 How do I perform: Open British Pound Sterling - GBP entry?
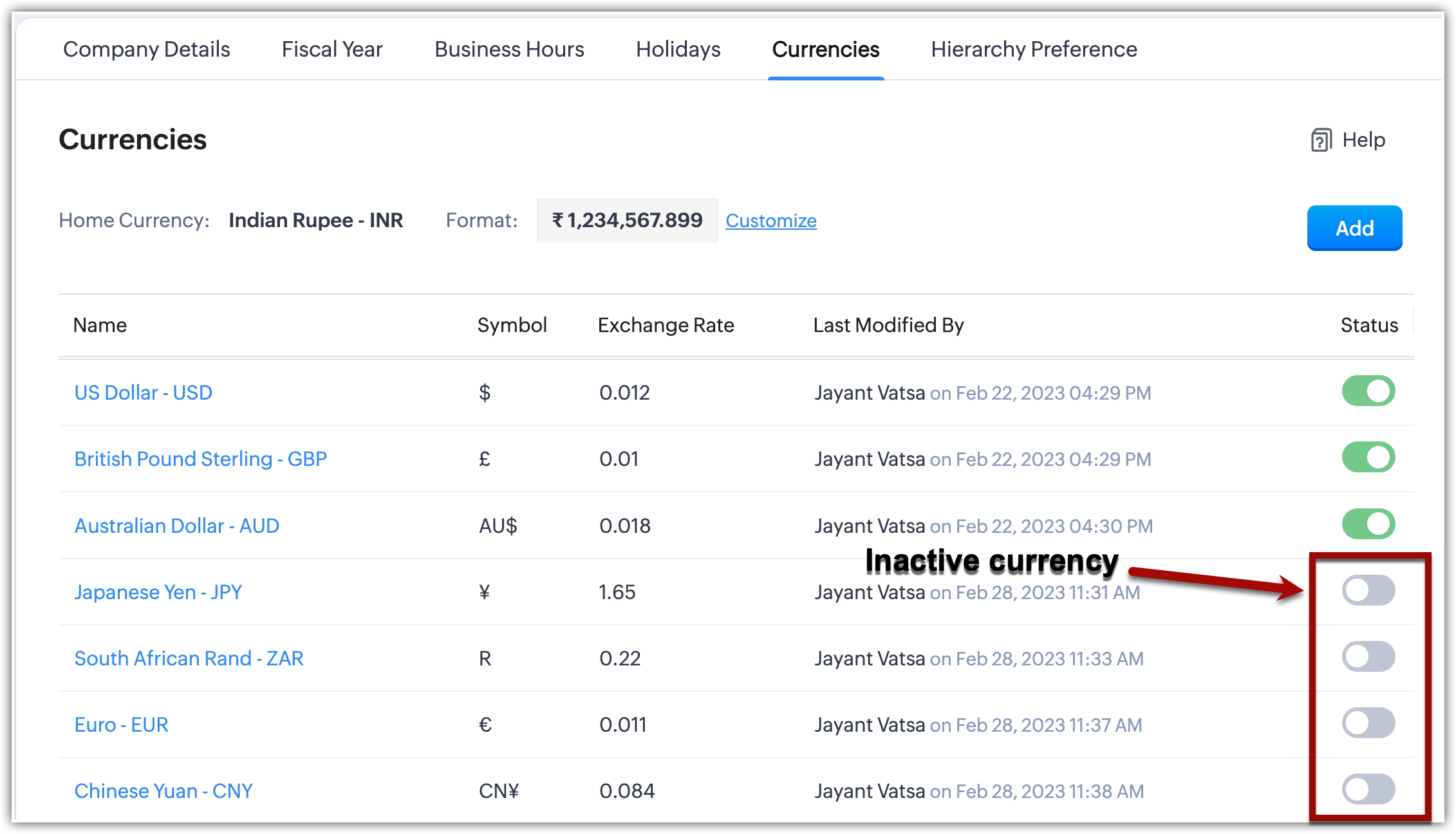coord(200,459)
